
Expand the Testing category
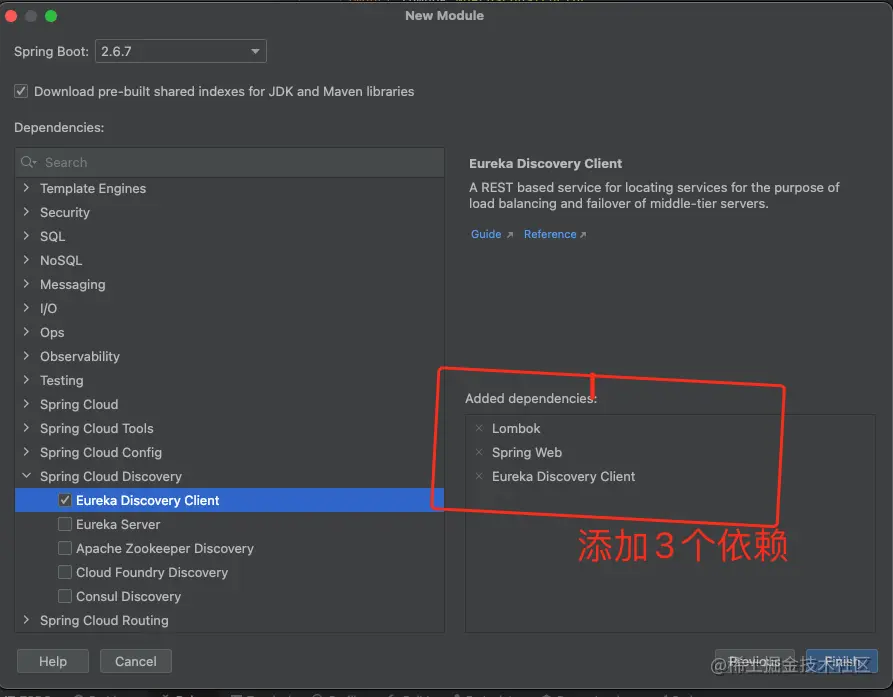pos(26,380)
